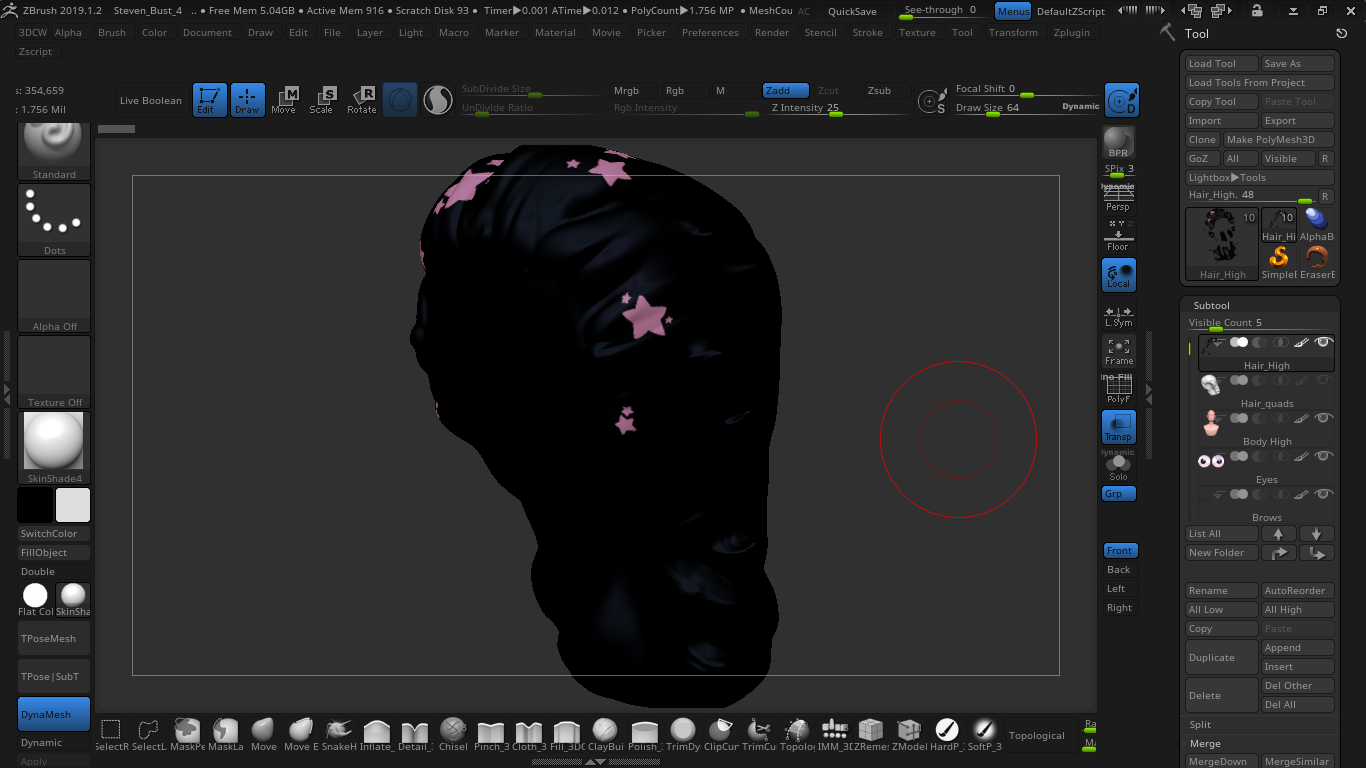Select the Scale transform tool

[322, 100]
